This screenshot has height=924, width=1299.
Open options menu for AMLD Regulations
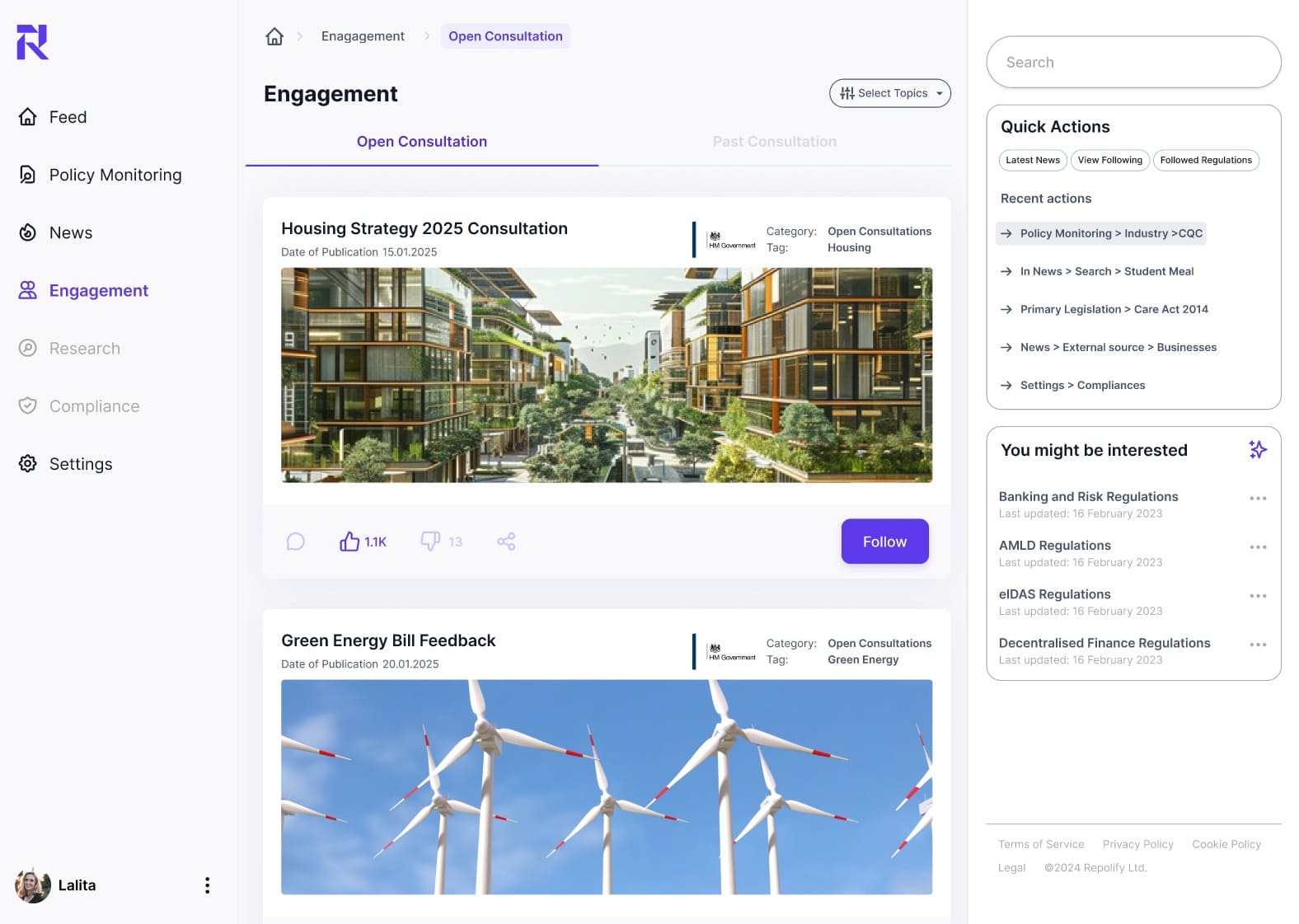coord(1257,546)
